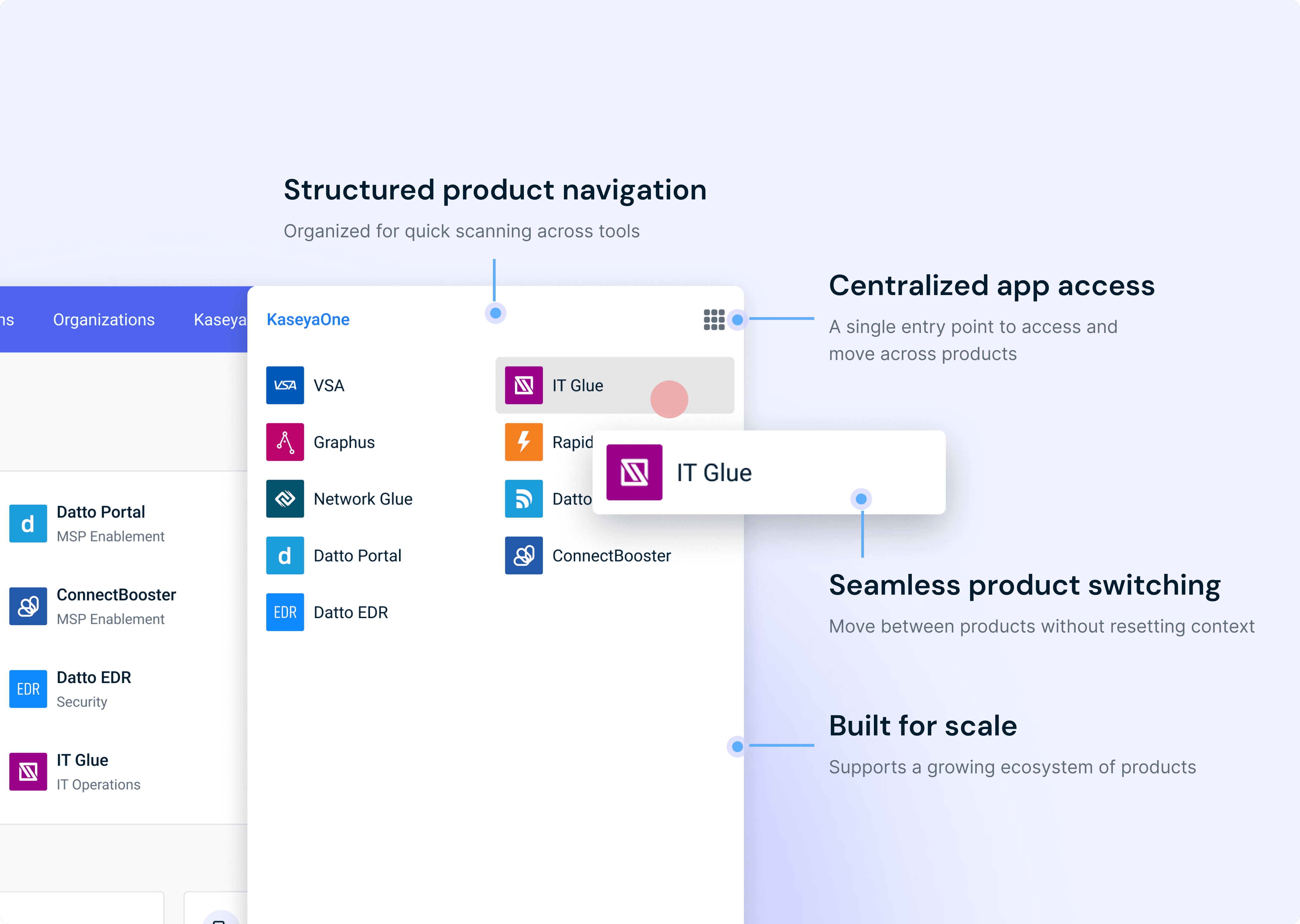Click the purple IT Glue launcher icon
This screenshot has height=924, width=1300.
tap(524, 385)
